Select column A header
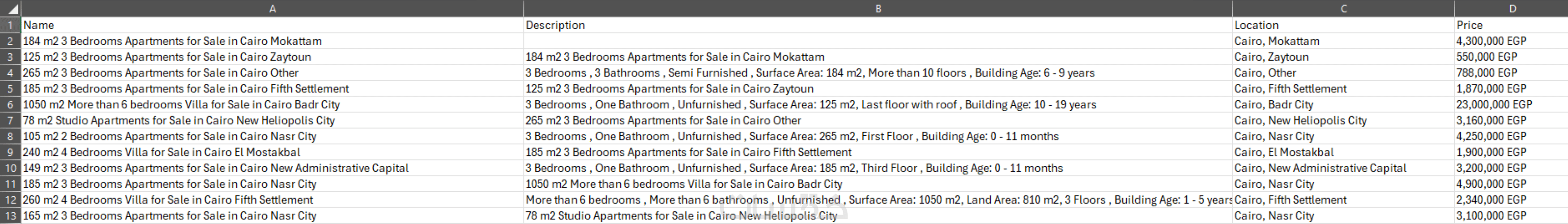The image size is (1568, 224). pyautogui.click(x=272, y=9)
